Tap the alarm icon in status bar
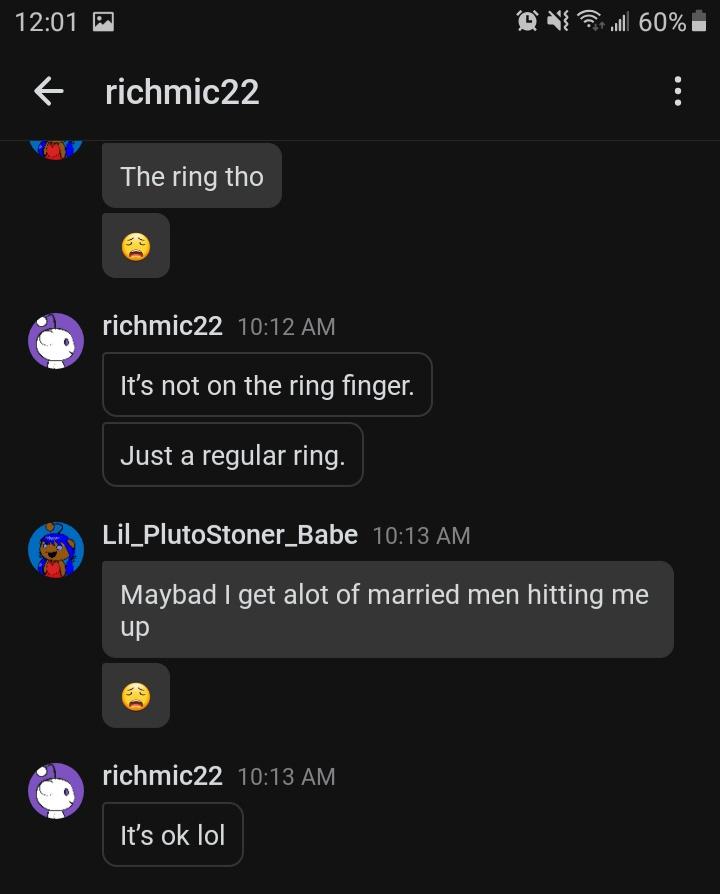The image size is (720, 894). (527, 20)
